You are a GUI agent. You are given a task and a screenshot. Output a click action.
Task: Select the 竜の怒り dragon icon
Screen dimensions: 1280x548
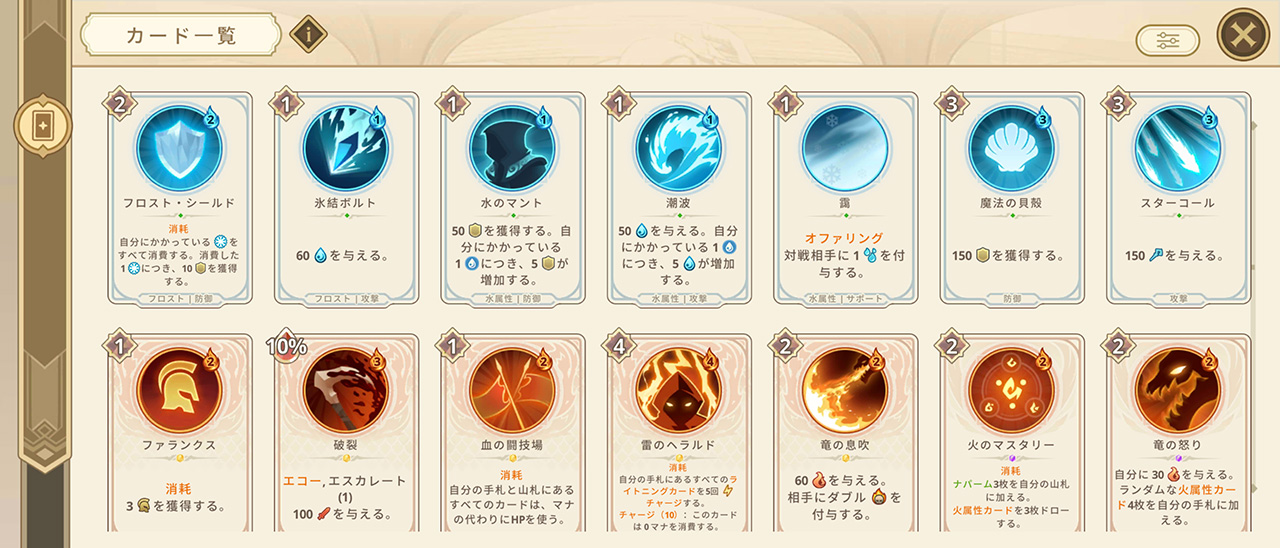[x=1176, y=388]
